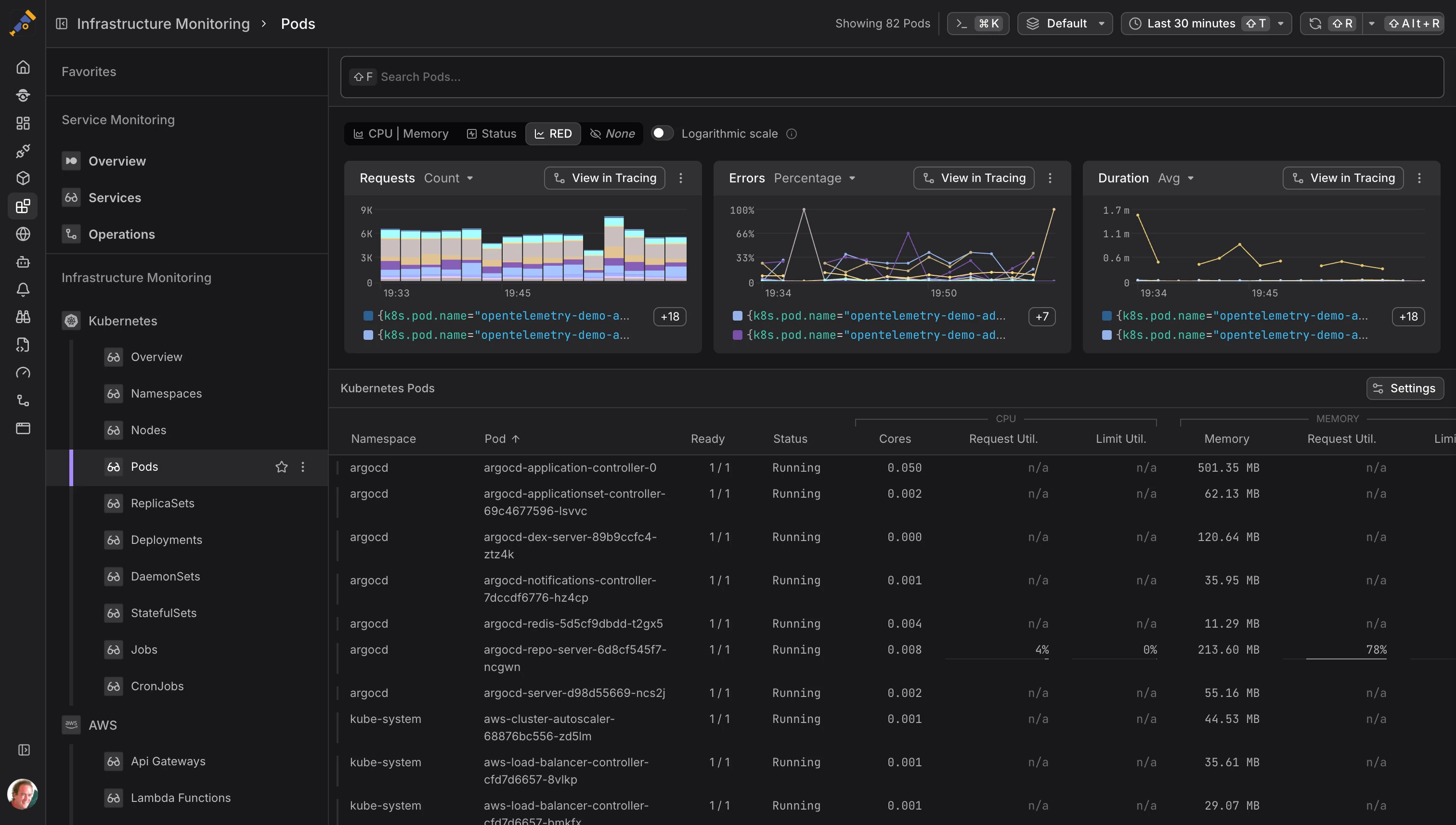The image size is (1456, 825).
Task: Open the Requests Count dropdown
Action: click(449, 178)
